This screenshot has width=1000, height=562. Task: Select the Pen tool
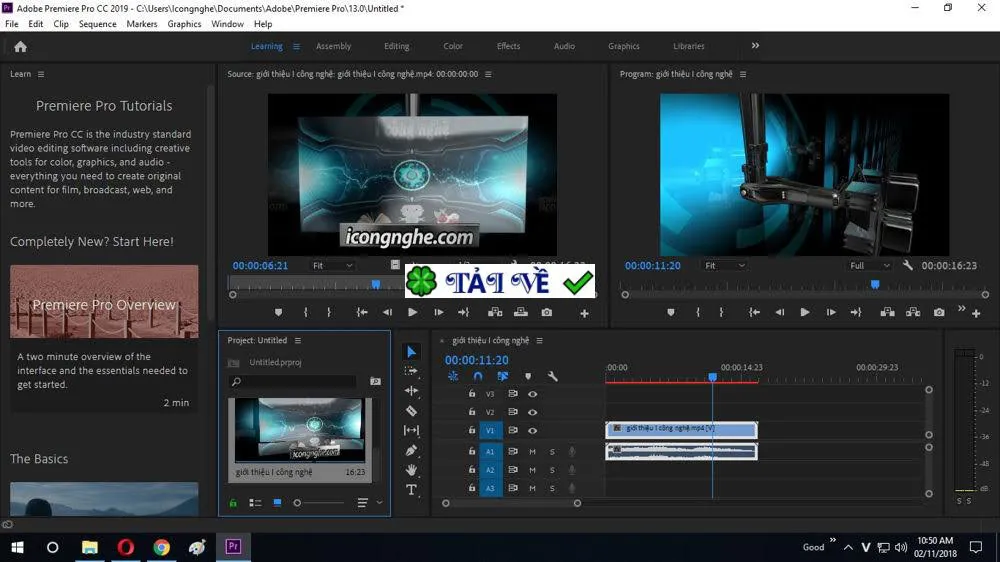tap(411, 450)
